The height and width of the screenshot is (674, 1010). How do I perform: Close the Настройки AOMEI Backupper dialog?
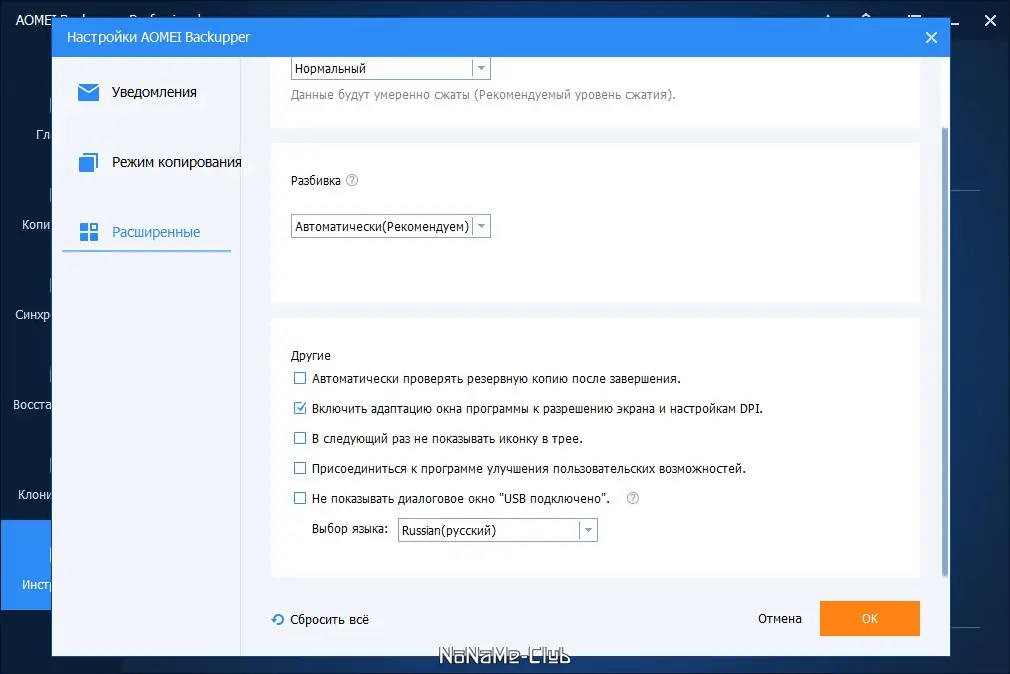point(931,37)
